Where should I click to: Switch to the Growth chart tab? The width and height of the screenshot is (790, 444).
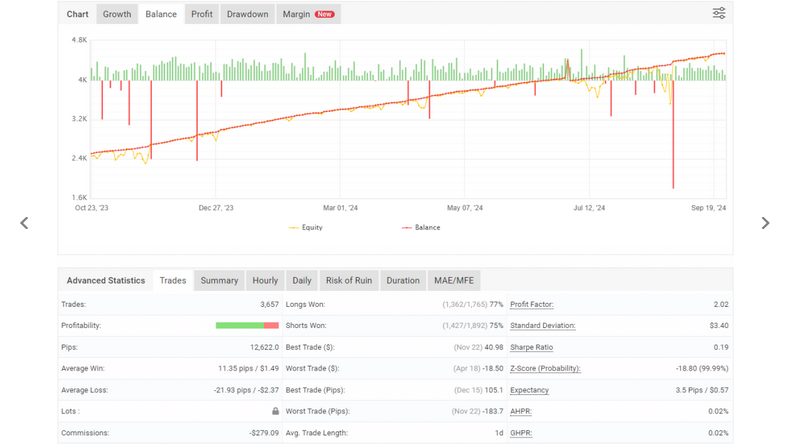117,14
